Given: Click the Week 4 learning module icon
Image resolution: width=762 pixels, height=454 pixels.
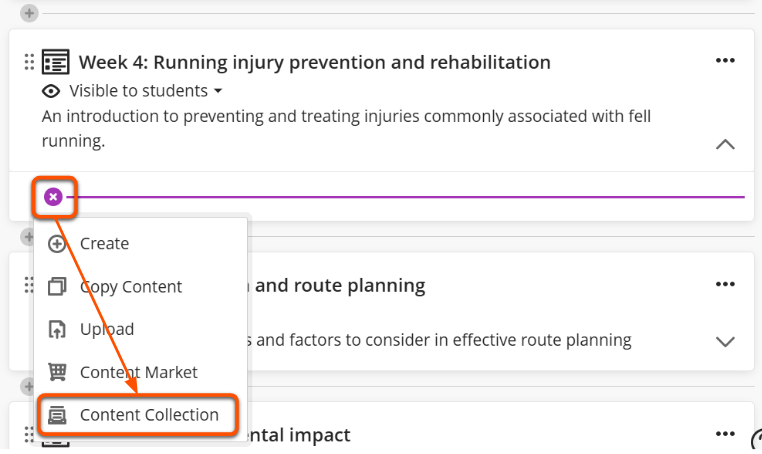Looking at the screenshot, I should click(x=56, y=62).
